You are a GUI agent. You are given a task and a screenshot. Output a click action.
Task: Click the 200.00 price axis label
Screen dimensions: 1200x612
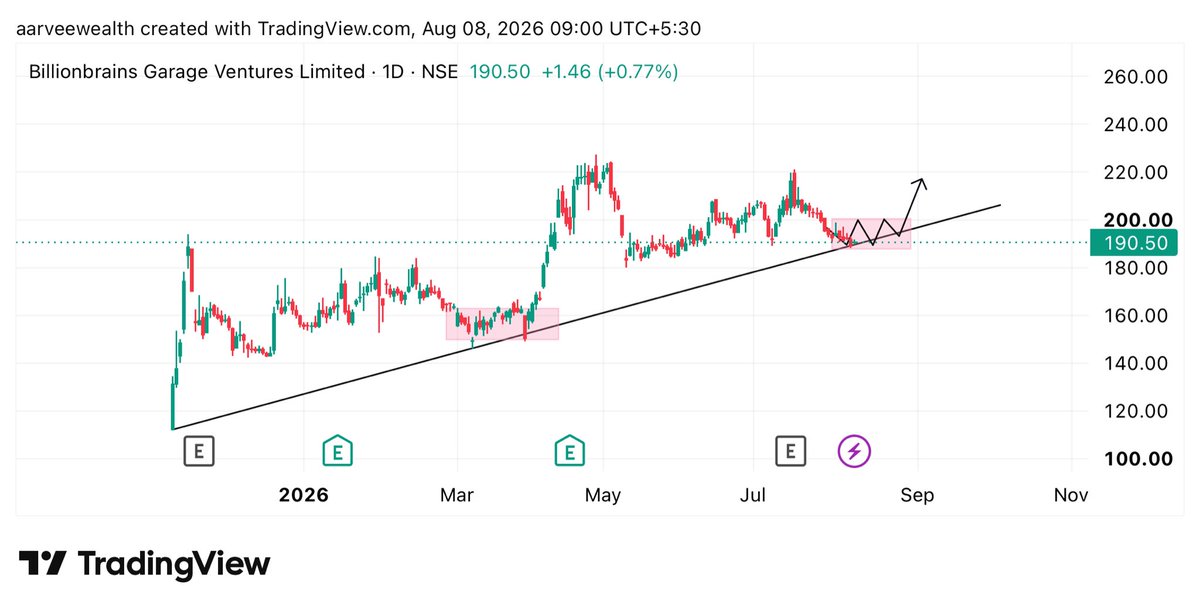coord(1136,220)
